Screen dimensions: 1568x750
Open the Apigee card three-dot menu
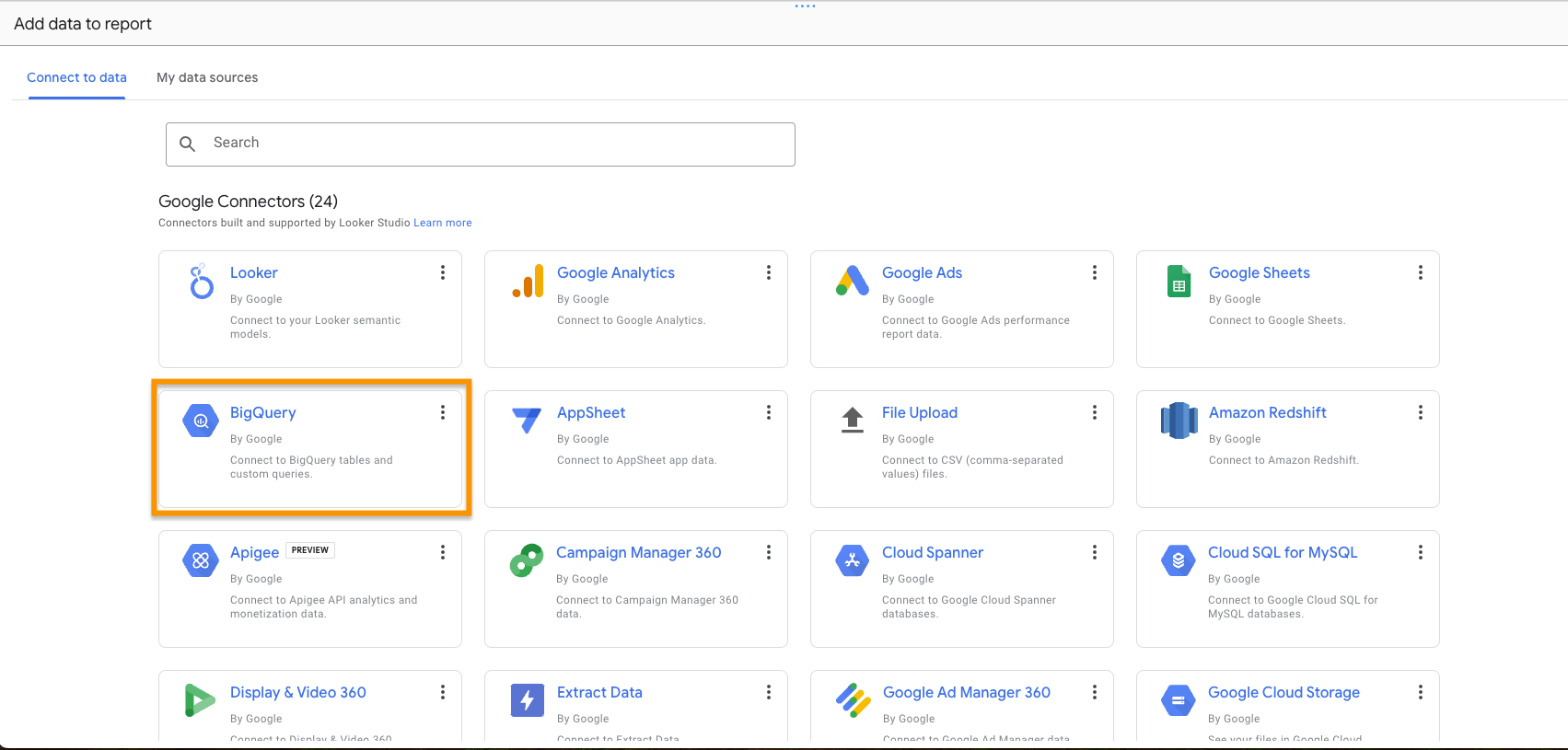coord(443,552)
